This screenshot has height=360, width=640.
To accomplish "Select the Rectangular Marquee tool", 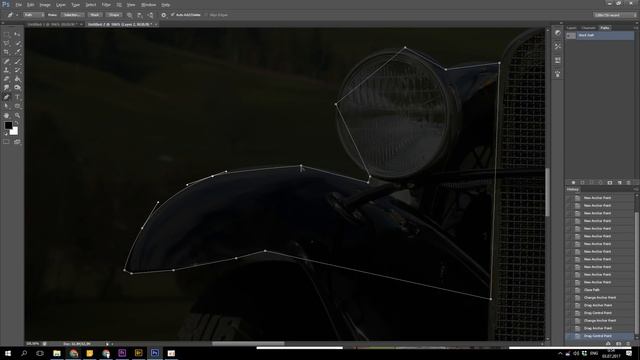I will pos(6,35).
